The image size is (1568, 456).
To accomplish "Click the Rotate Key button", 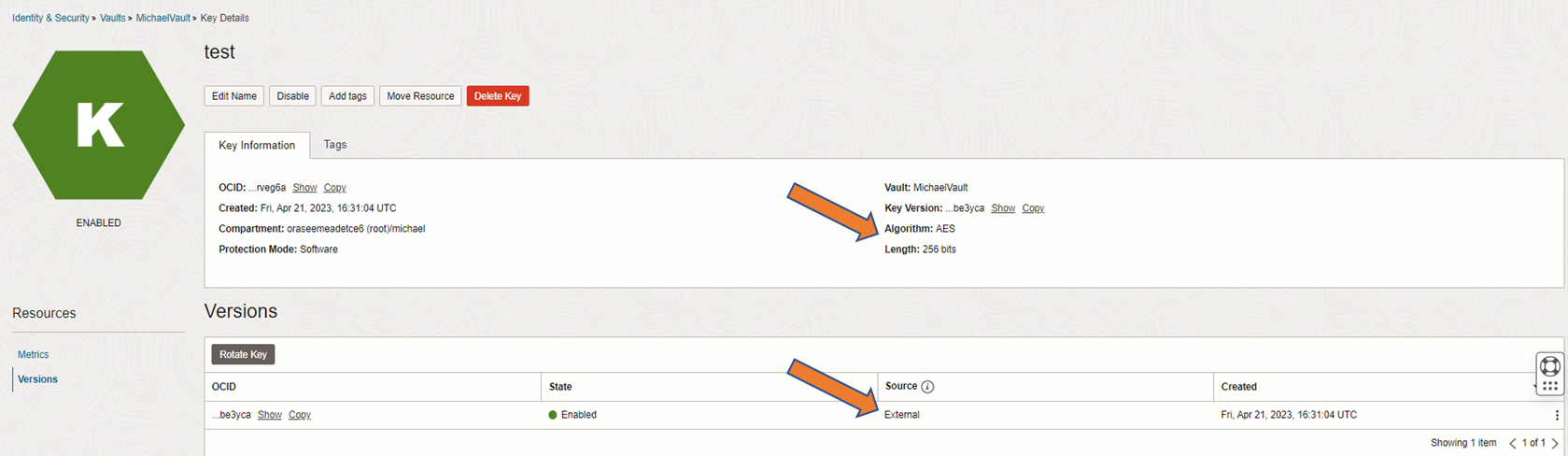I will pyautogui.click(x=243, y=354).
